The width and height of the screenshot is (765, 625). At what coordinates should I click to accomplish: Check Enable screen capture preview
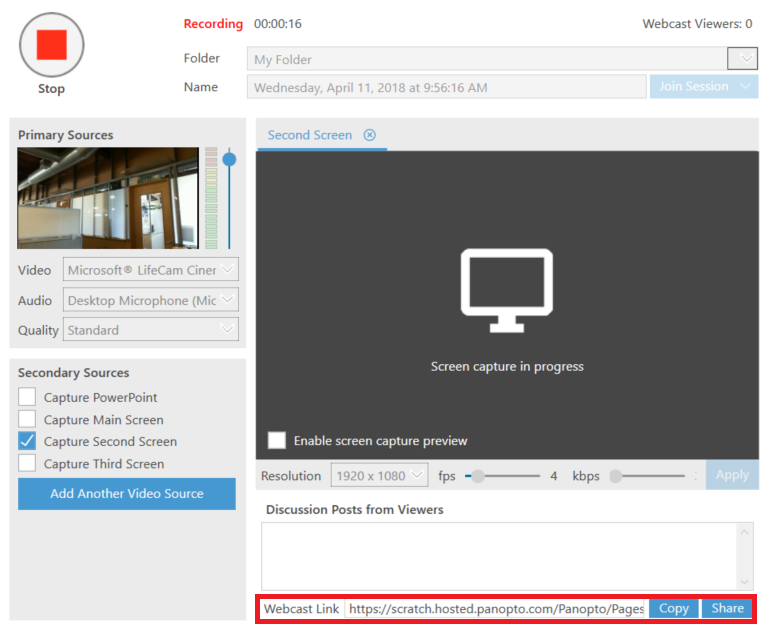276,440
